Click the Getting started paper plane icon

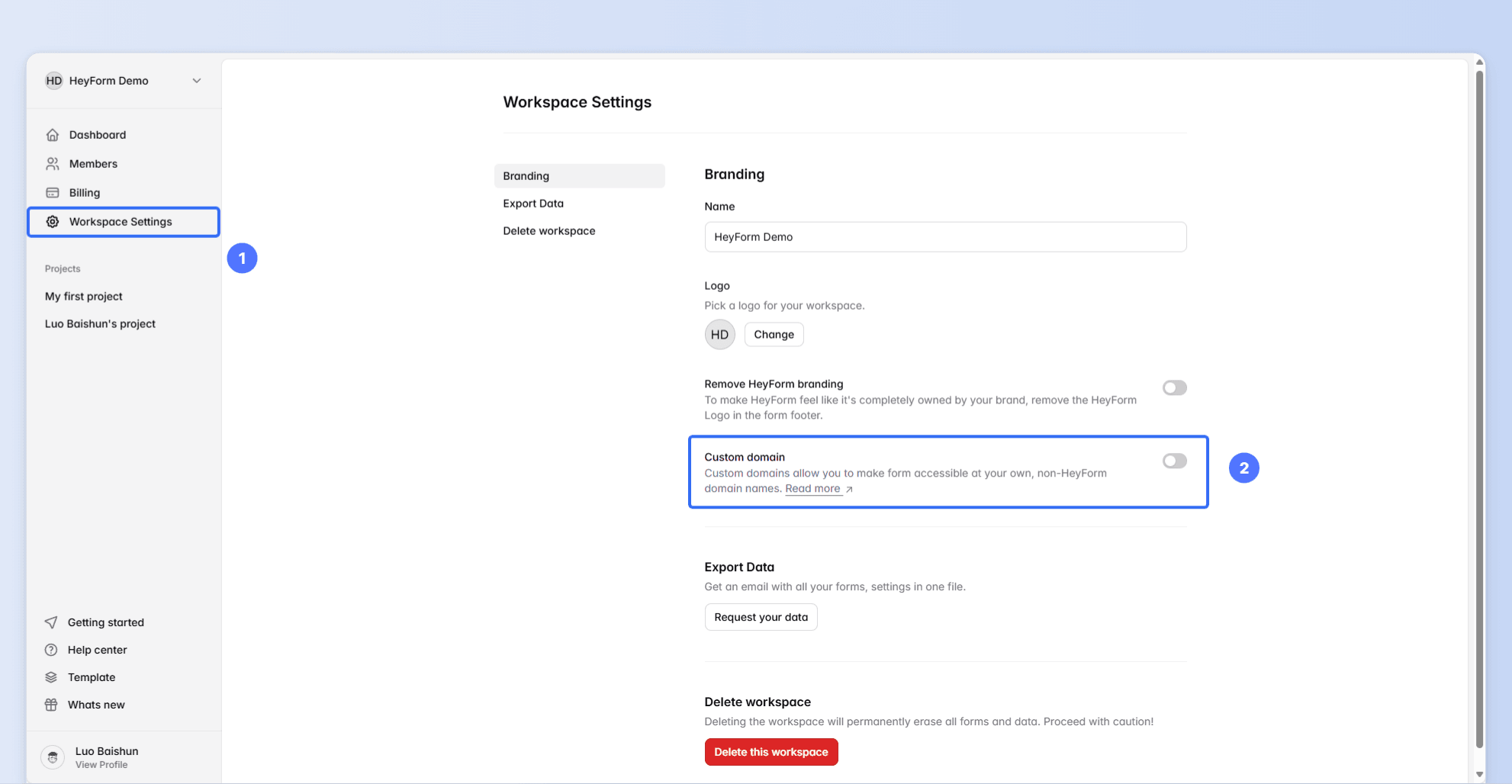(x=51, y=622)
